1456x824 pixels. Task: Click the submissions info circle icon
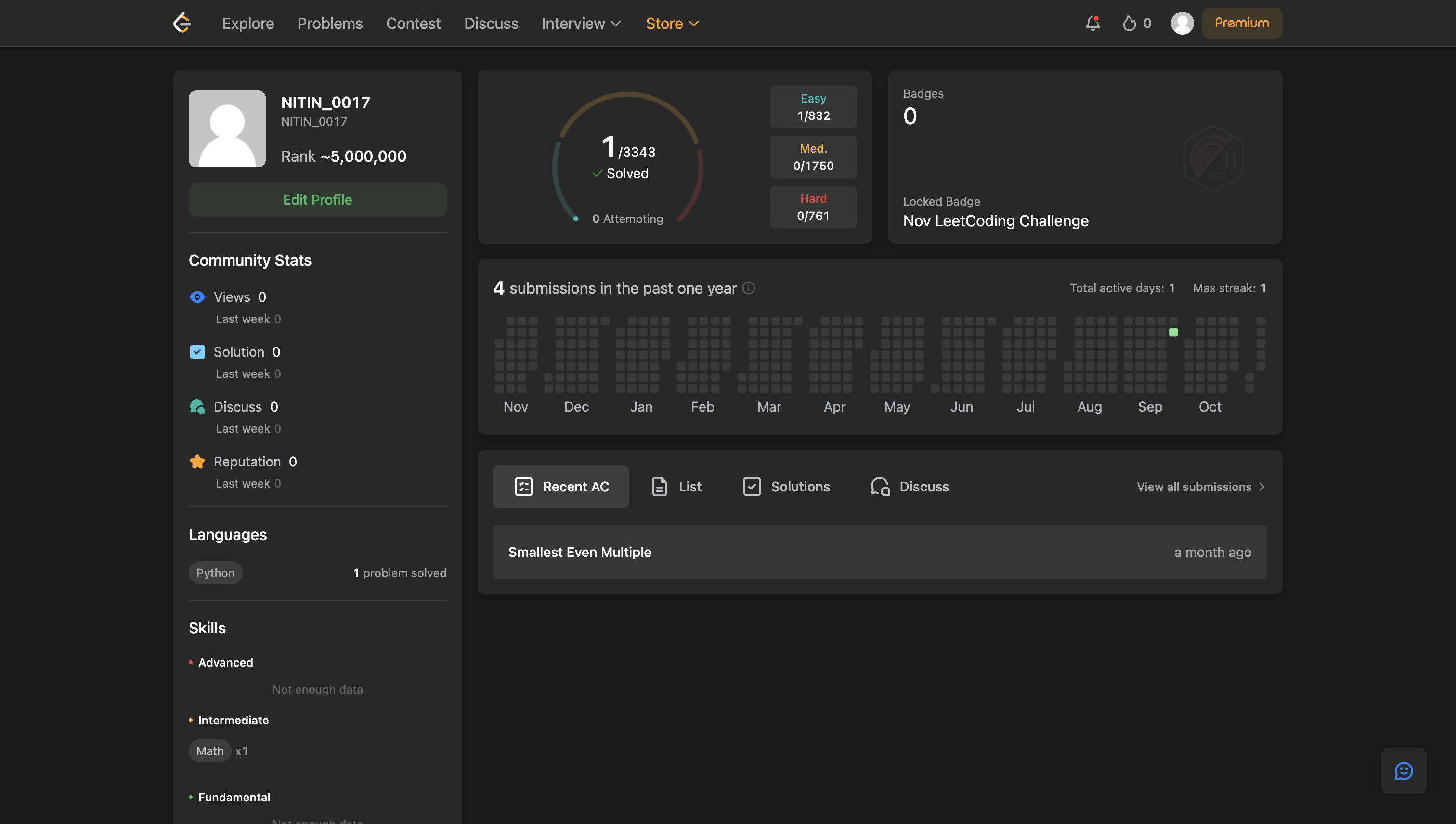(x=748, y=288)
